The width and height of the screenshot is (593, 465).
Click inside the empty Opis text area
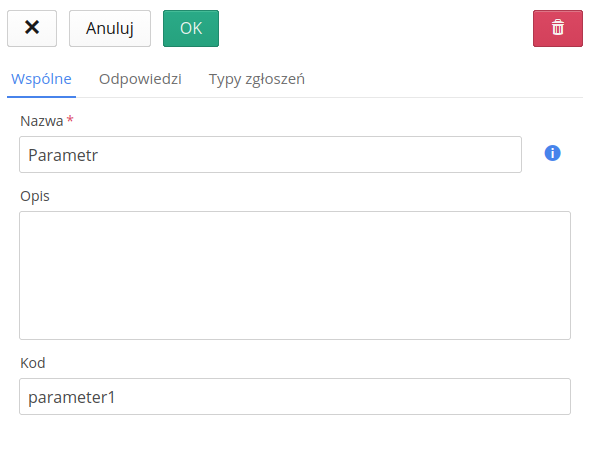point(295,275)
